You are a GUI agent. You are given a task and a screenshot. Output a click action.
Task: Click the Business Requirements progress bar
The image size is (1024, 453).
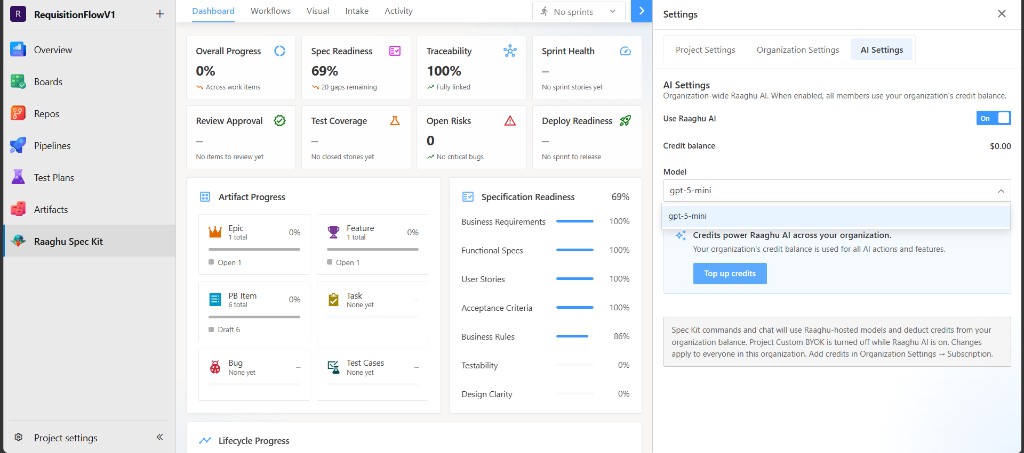coord(575,222)
